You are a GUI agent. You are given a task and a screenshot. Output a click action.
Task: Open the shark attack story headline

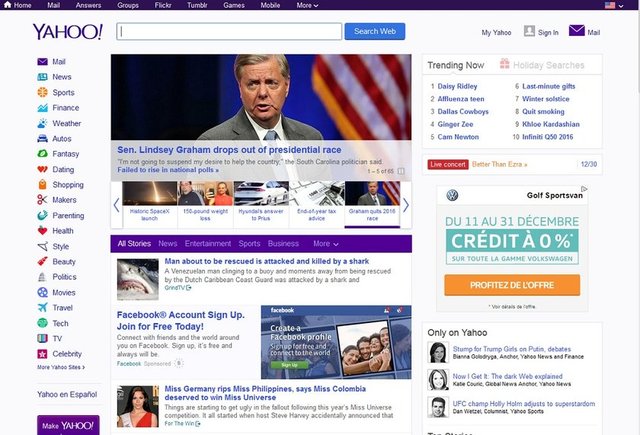[267, 261]
